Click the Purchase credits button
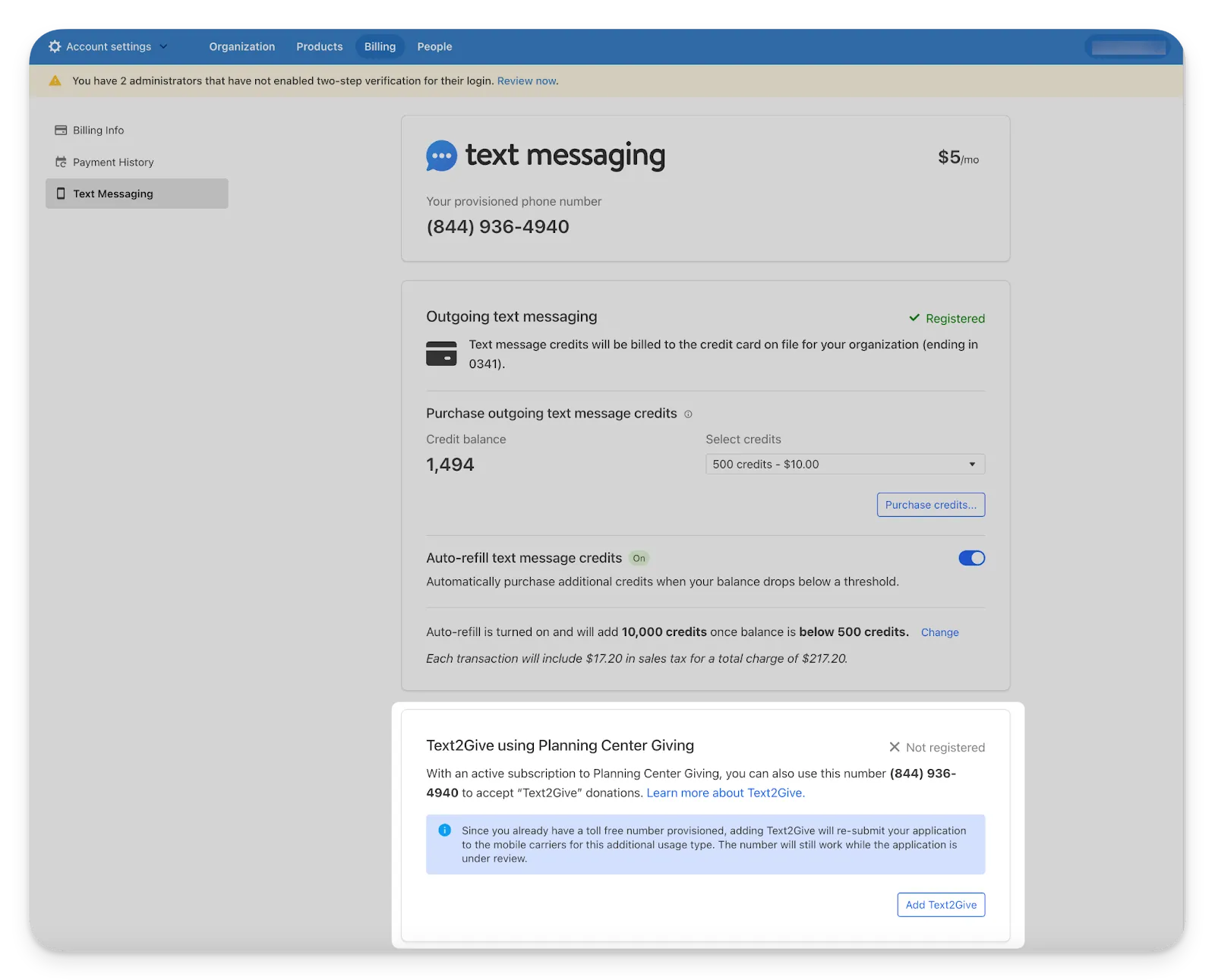This screenshot has height=980, width=1215. point(930,505)
